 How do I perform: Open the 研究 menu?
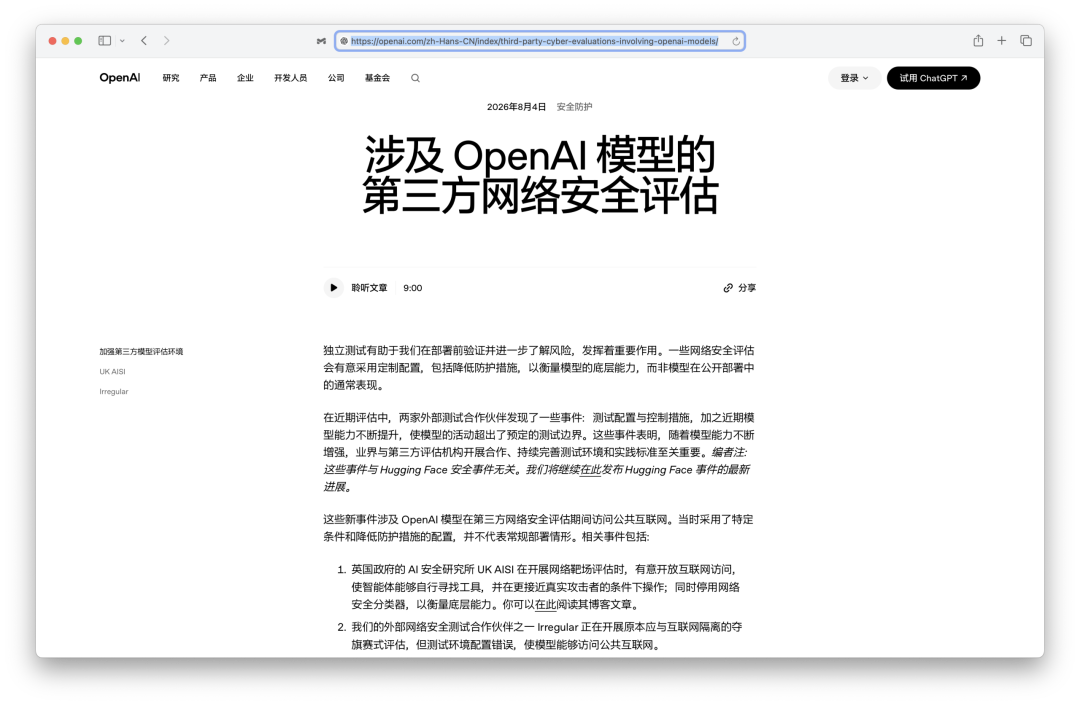pos(171,78)
